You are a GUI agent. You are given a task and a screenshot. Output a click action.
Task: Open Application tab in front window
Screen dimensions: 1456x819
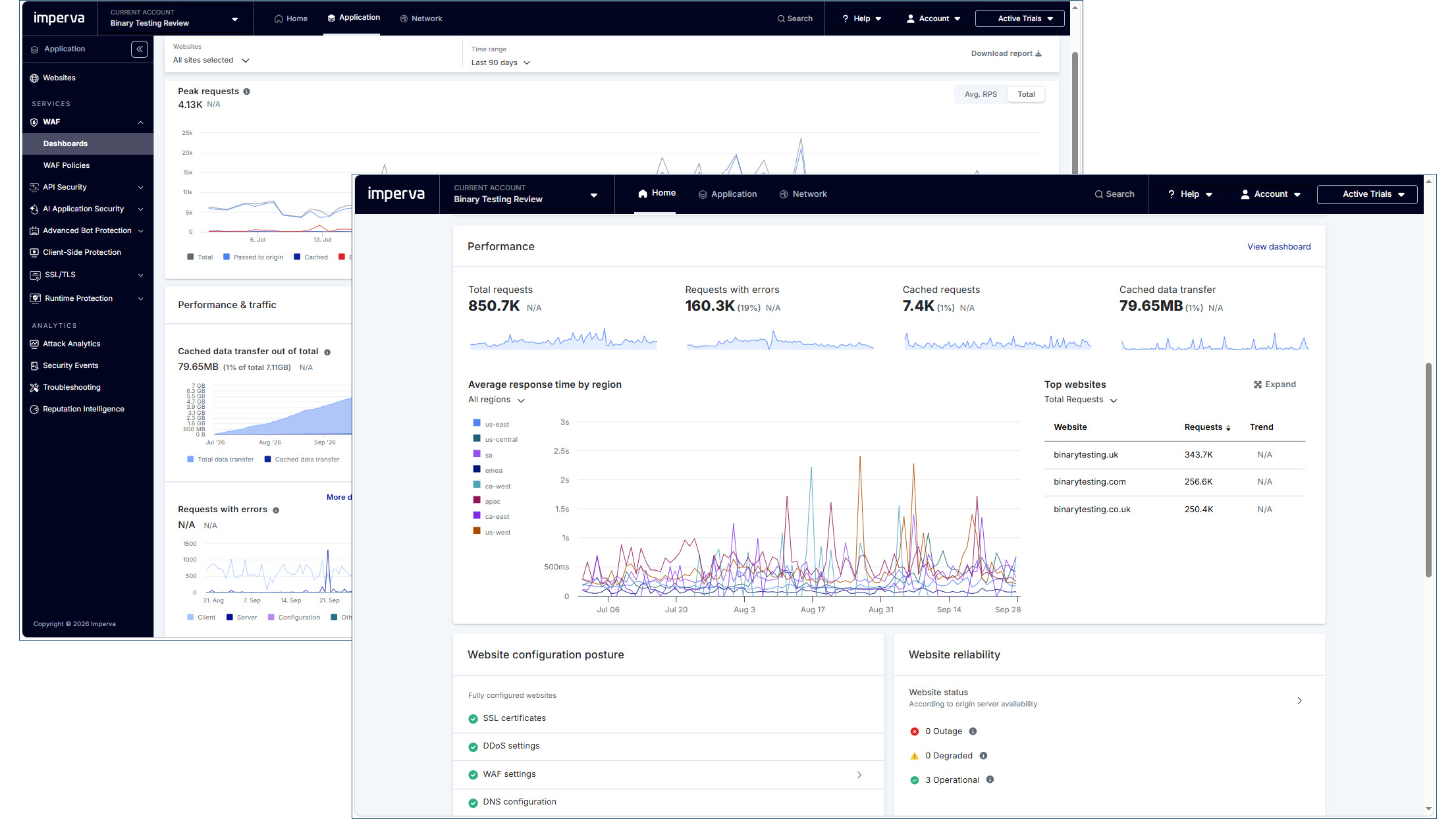tap(727, 194)
